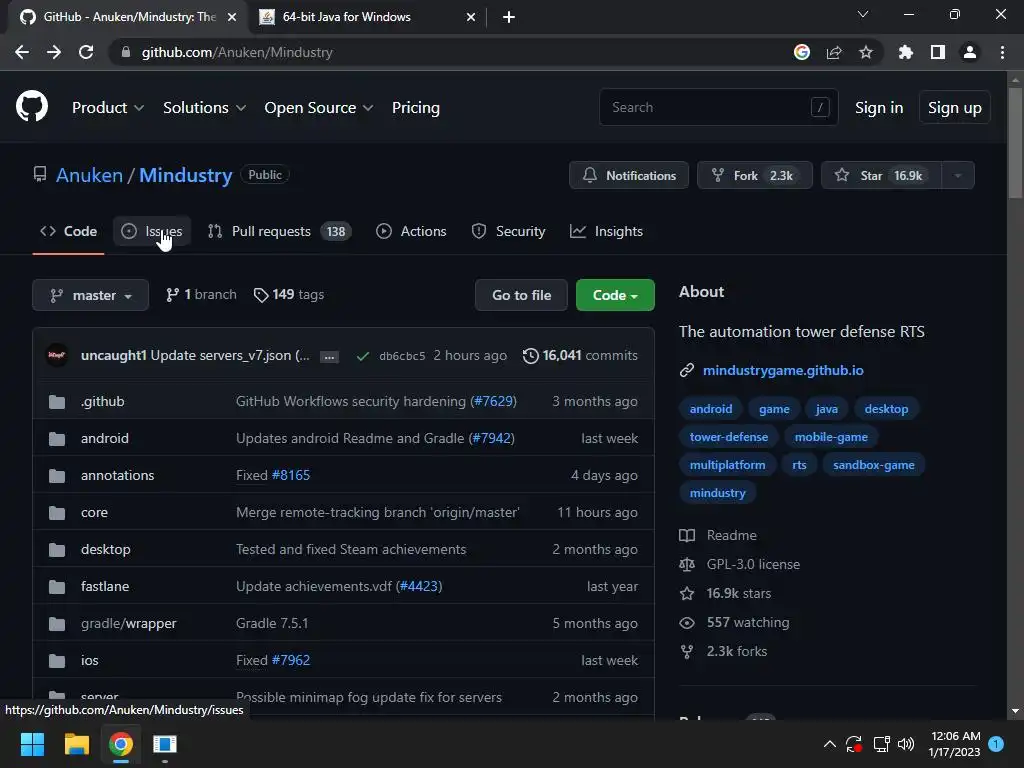1024x768 pixels.
Task: Click the site lock icon
Action: (126, 52)
